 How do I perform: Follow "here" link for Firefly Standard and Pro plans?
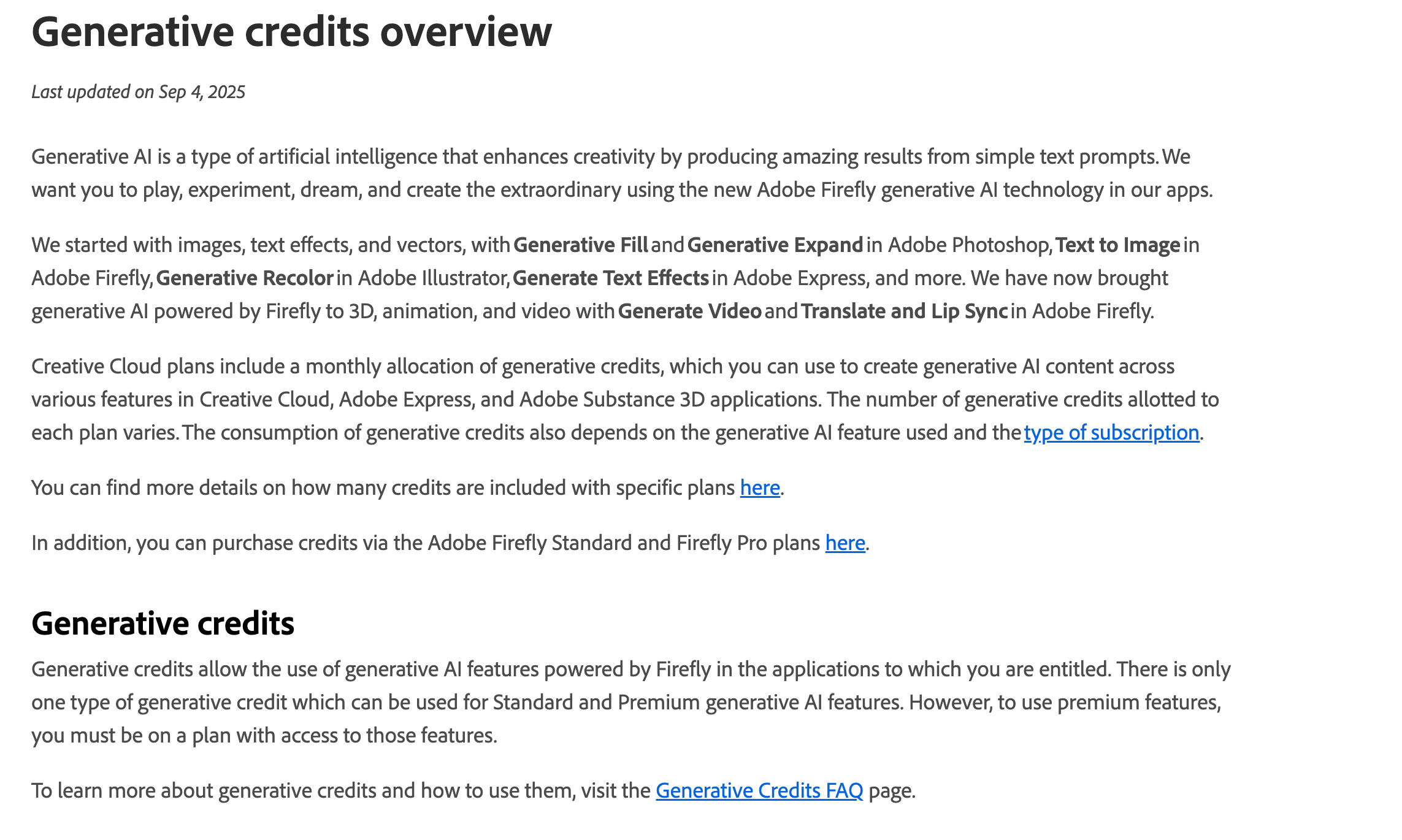pos(845,543)
